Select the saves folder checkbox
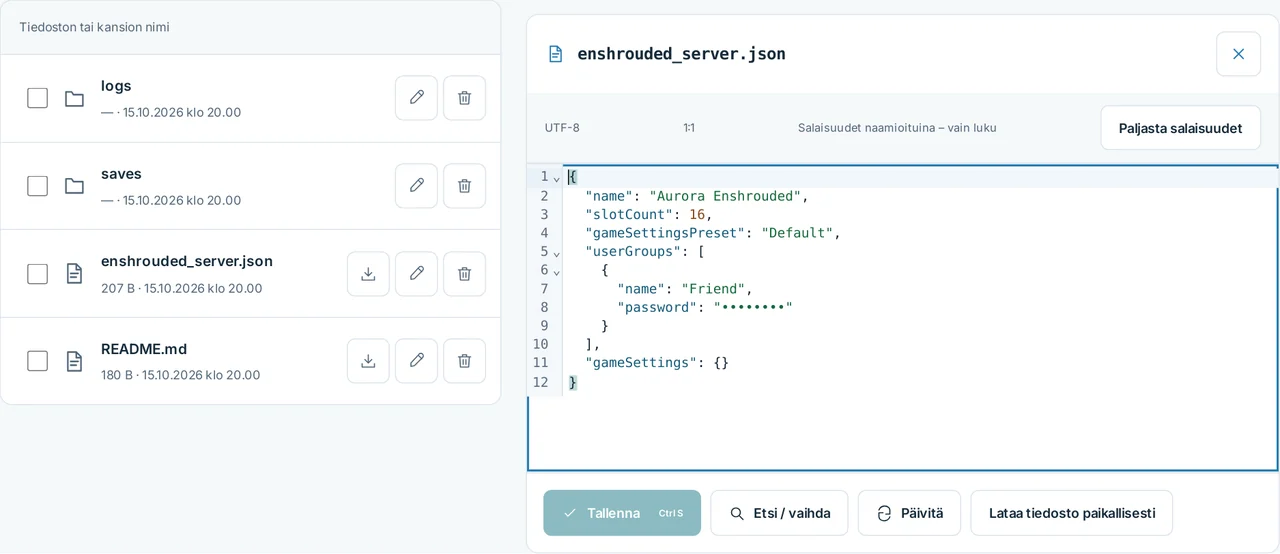Image resolution: width=1280 pixels, height=554 pixels. tap(37, 186)
